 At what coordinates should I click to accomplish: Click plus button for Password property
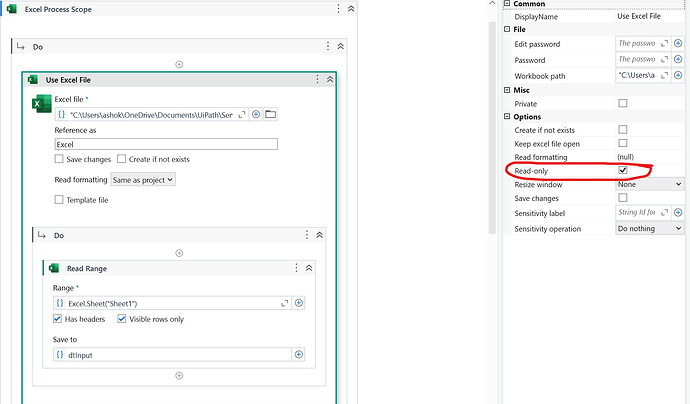pos(678,59)
